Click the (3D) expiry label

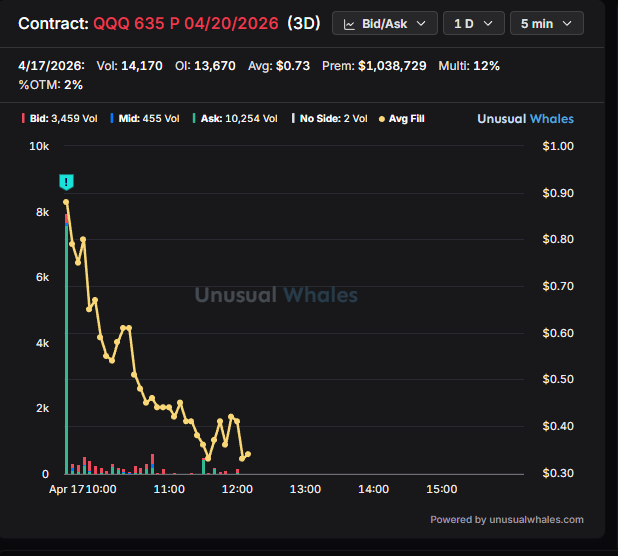click(x=303, y=24)
